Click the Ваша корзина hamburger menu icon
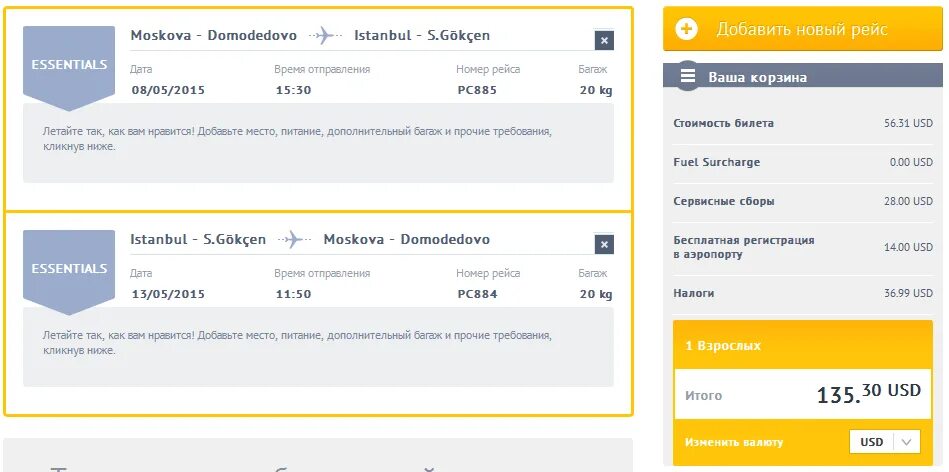 coord(688,77)
